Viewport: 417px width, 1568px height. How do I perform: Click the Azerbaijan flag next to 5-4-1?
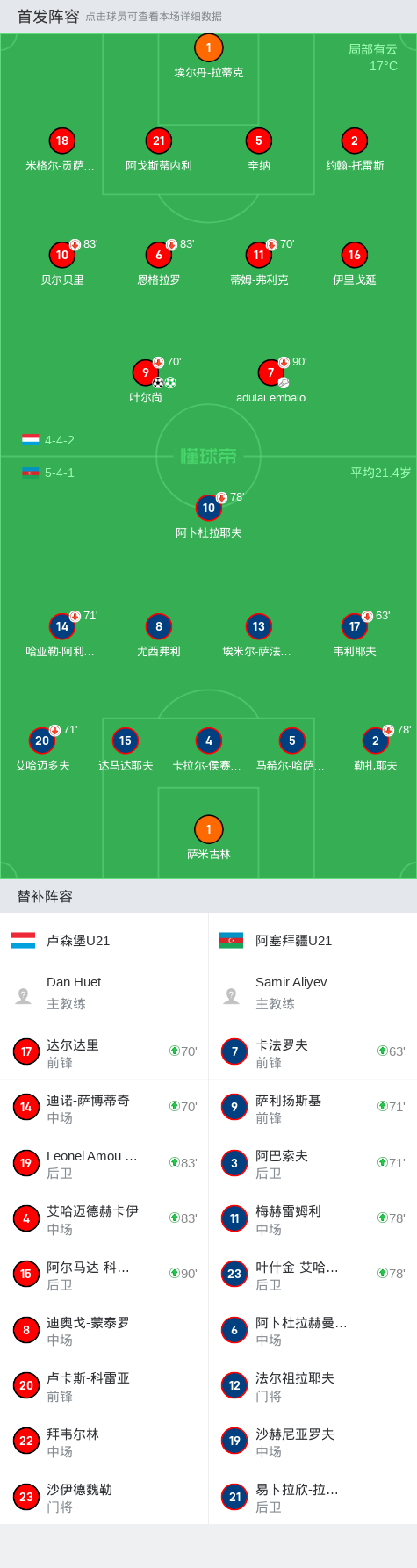31,473
